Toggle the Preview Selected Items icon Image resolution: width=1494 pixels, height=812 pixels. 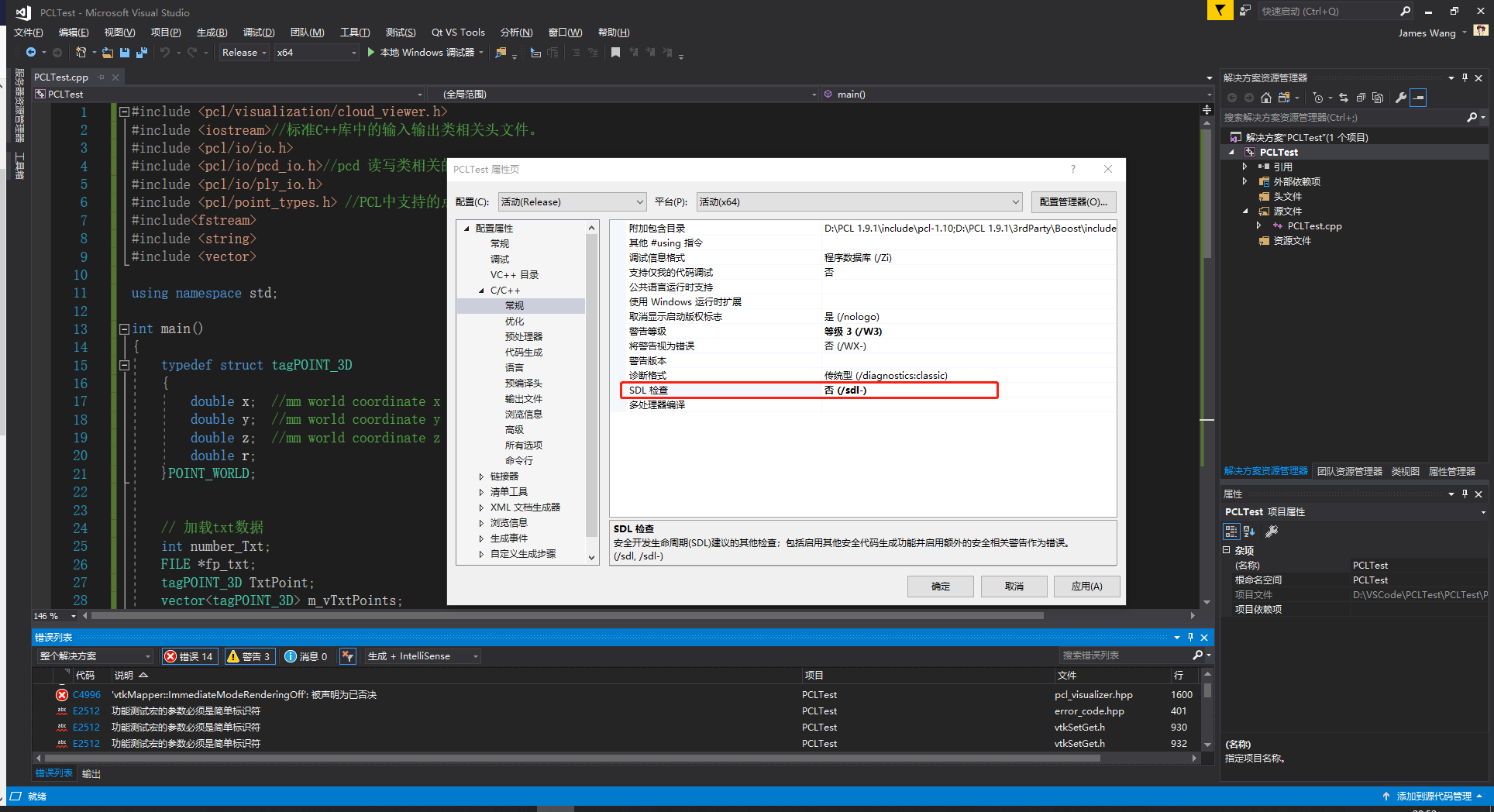[x=1418, y=98]
